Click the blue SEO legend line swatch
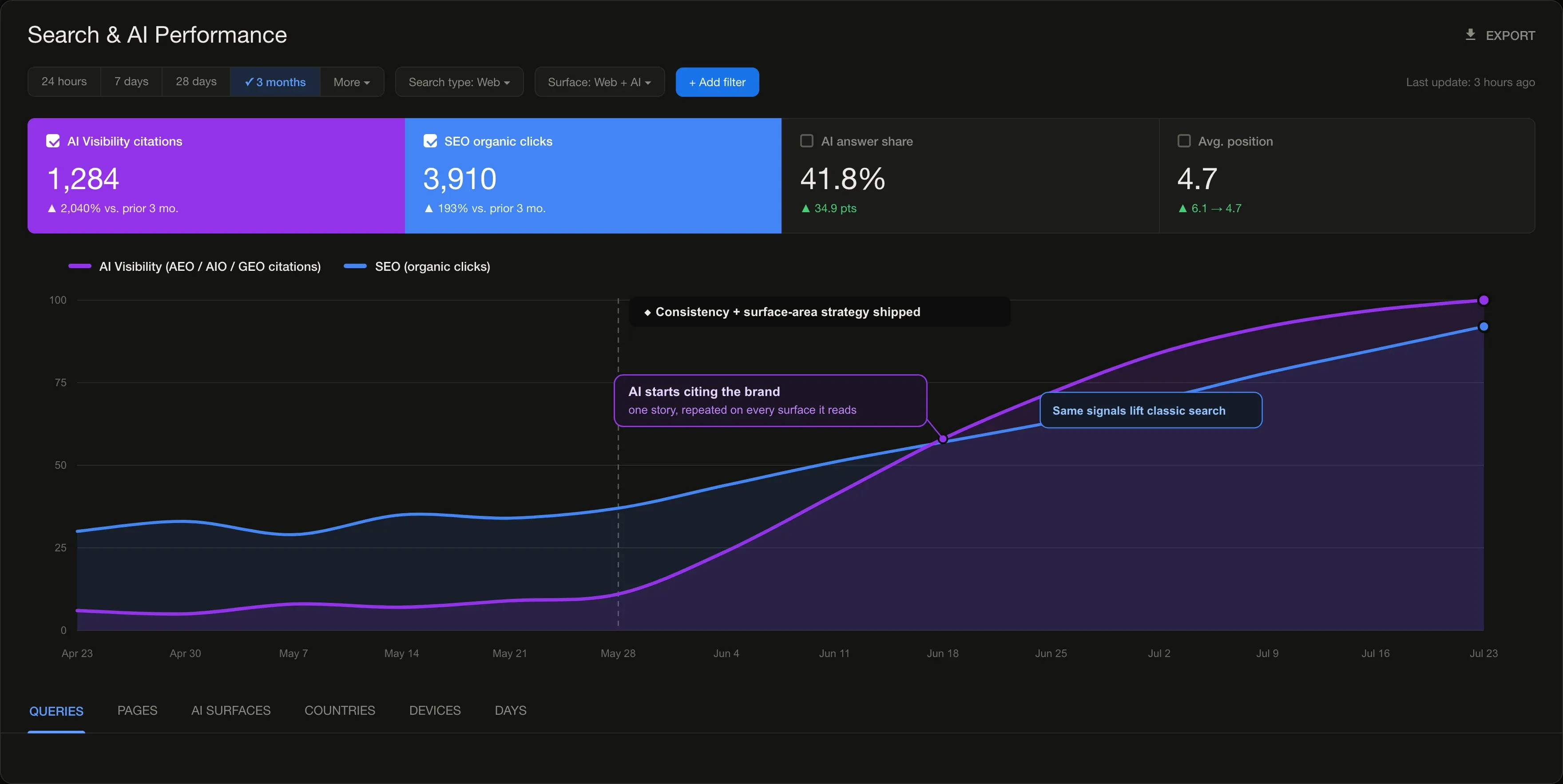This screenshot has height=784, width=1563. [355, 266]
